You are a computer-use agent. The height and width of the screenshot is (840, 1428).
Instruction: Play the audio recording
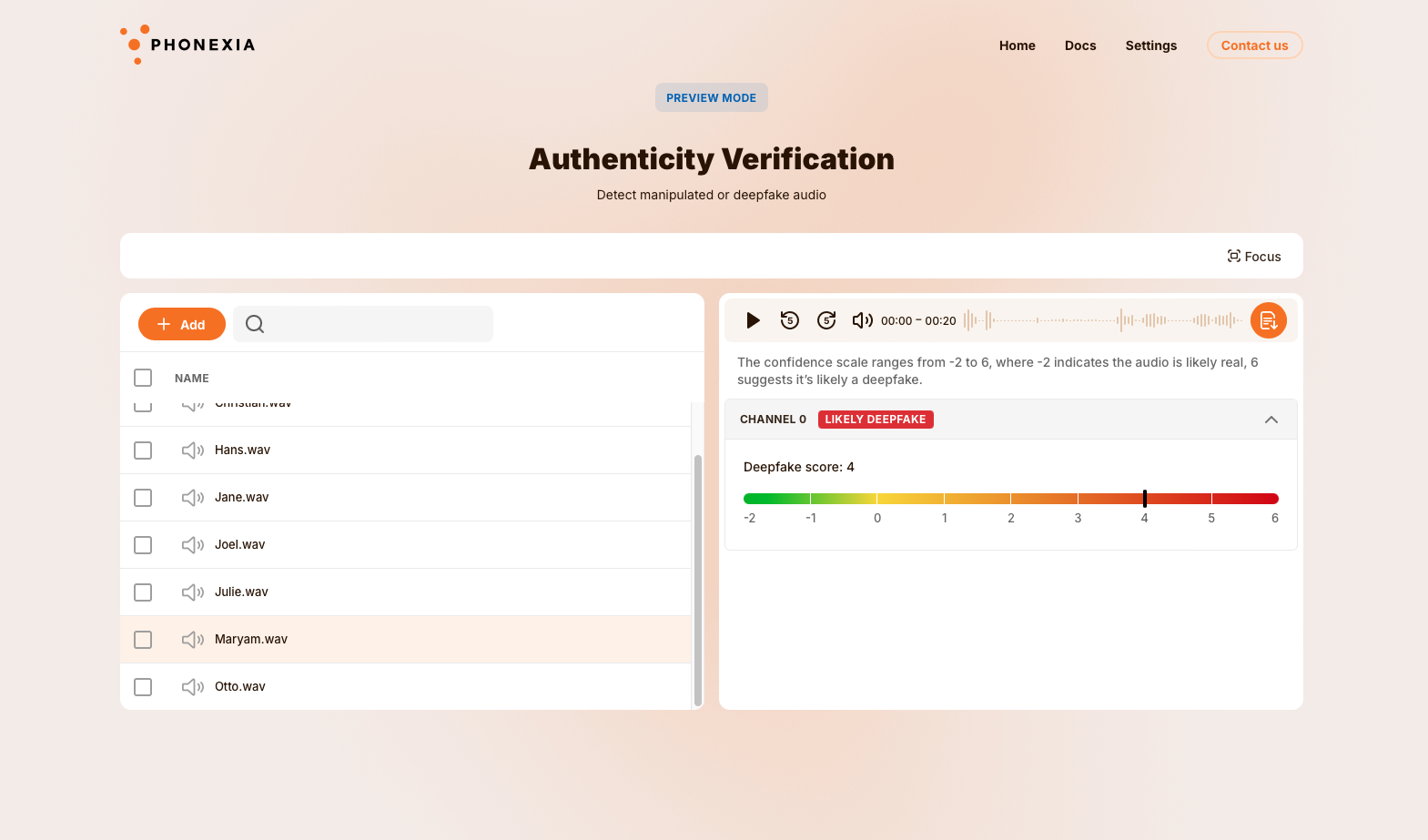753,320
